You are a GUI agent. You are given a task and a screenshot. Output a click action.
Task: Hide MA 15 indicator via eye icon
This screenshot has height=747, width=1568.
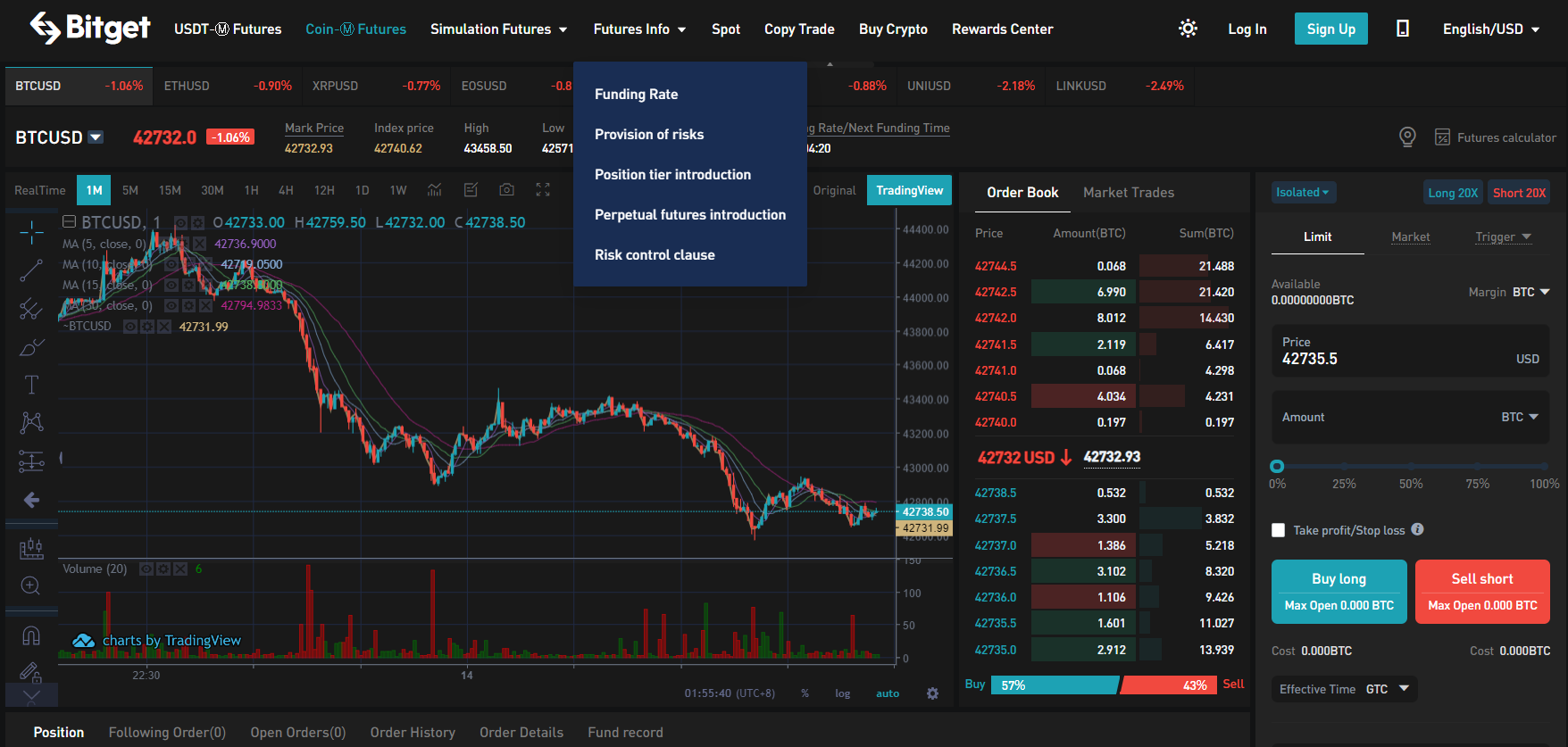171,285
